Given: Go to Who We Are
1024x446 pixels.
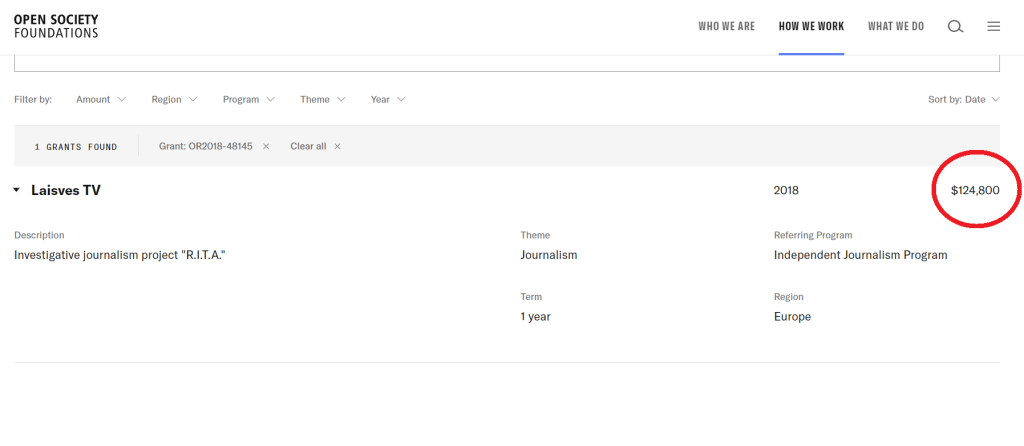Looking at the screenshot, I should coord(726,26).
